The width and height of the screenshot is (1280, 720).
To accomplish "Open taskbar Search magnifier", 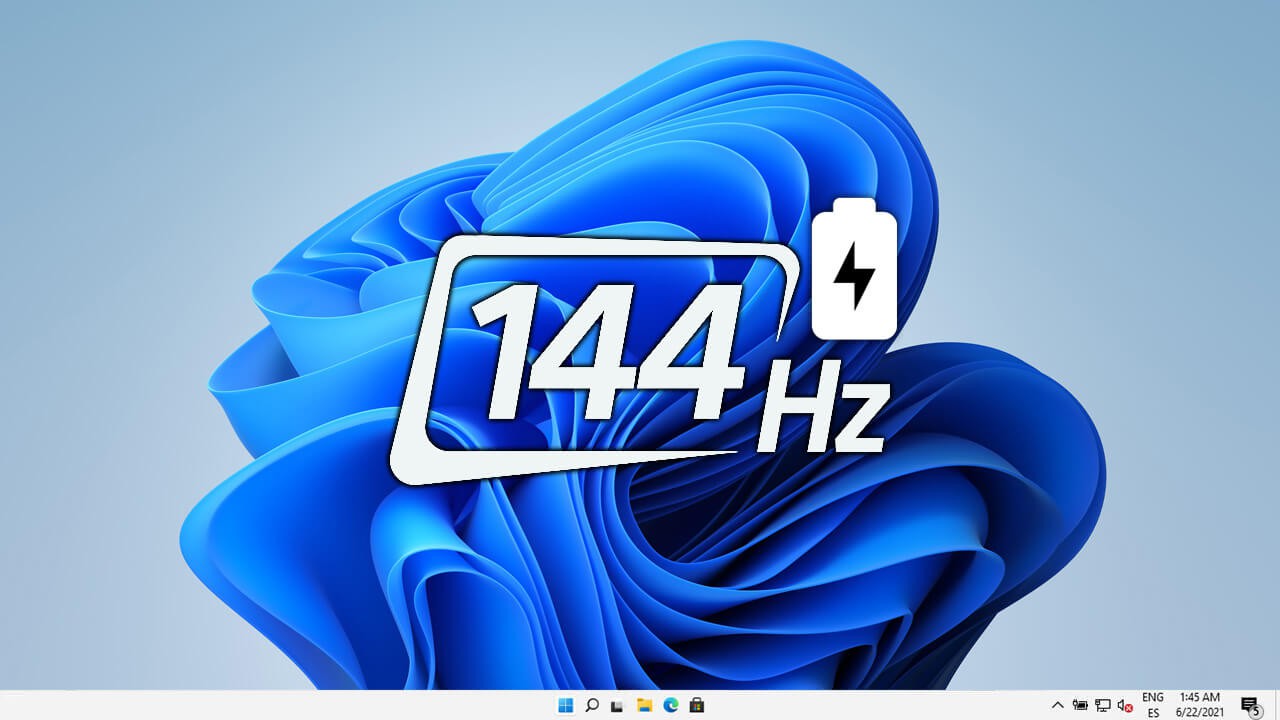I will 592,705.
